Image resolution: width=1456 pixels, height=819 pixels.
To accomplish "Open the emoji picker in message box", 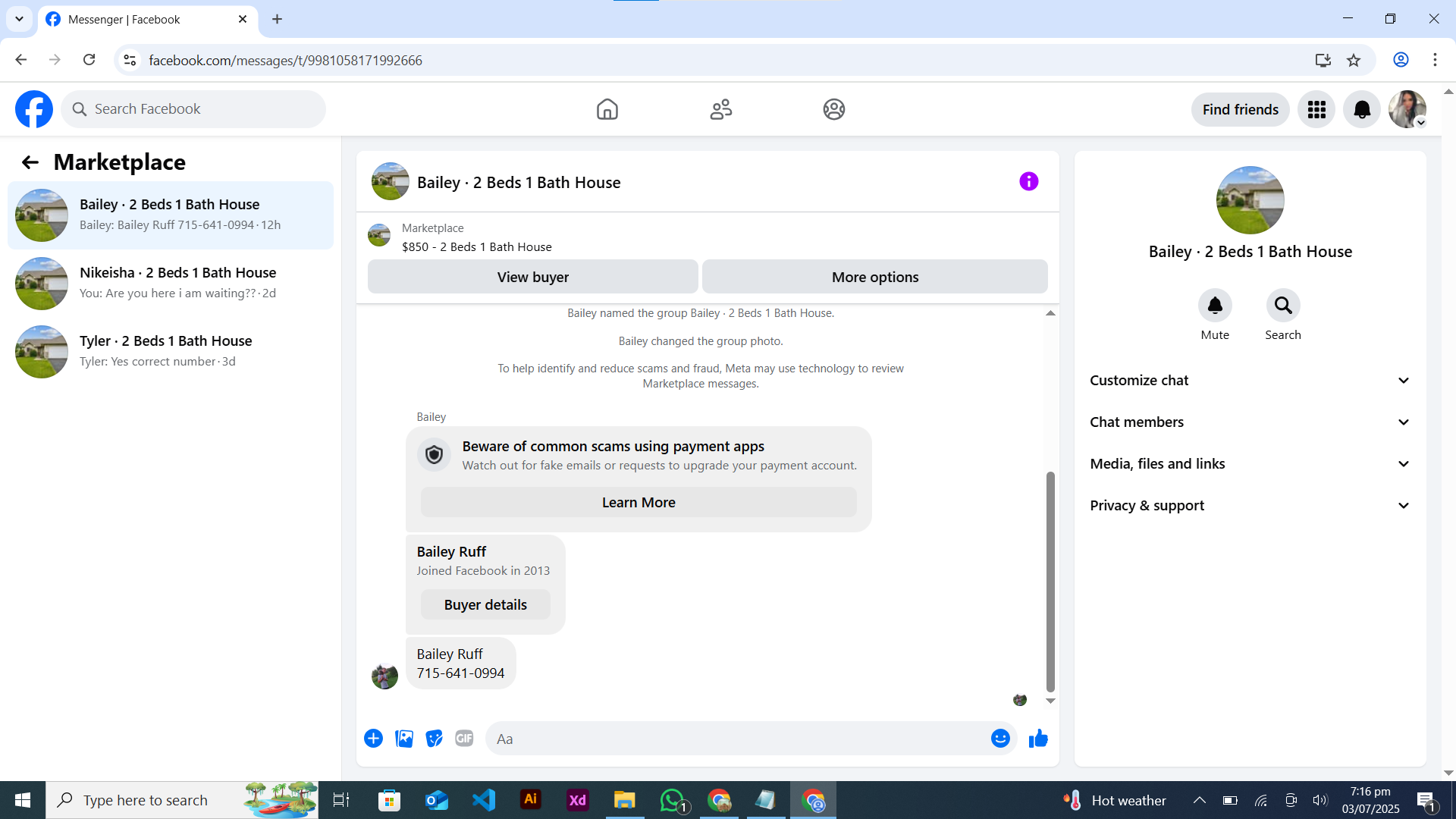I will click(x=1000, y=739).
